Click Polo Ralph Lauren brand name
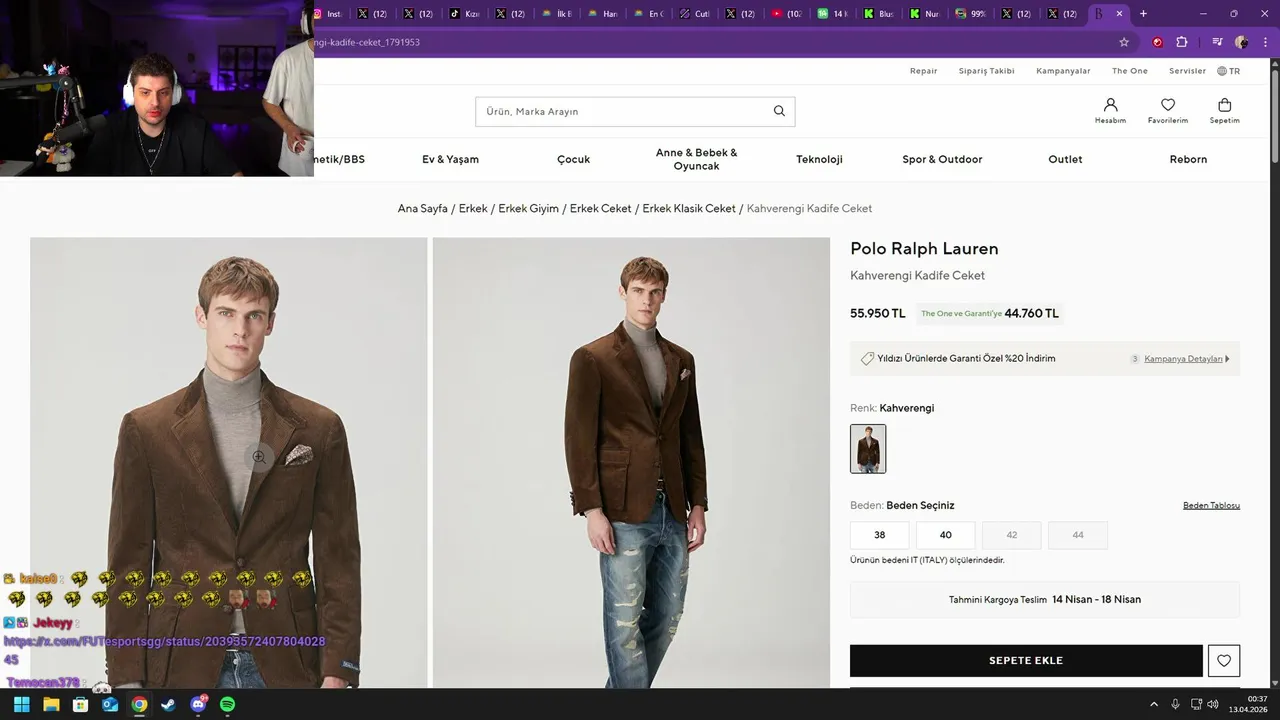Viewport: 1280px width, 720px height. click(924, 249)
